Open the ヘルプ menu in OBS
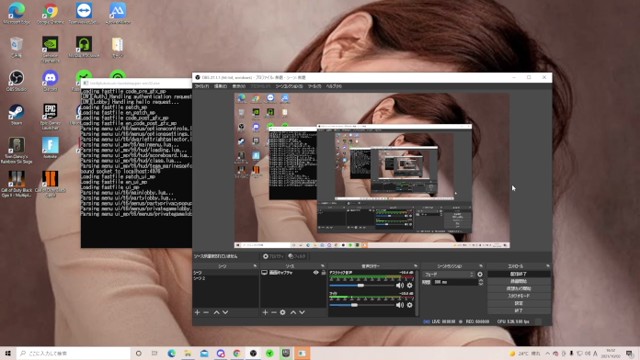This screenshot has height=360, width=640. [333, 87]
